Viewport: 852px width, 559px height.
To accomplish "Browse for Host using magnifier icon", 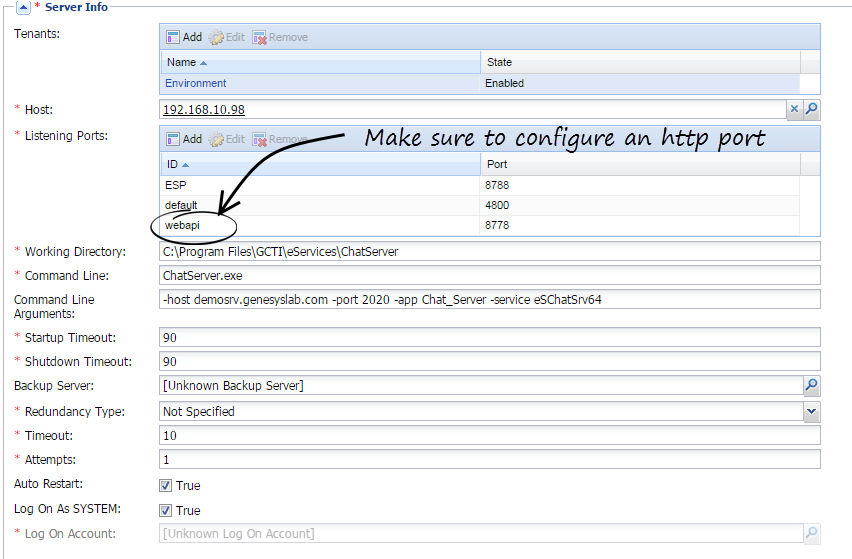I will click(x=812, y=109).
